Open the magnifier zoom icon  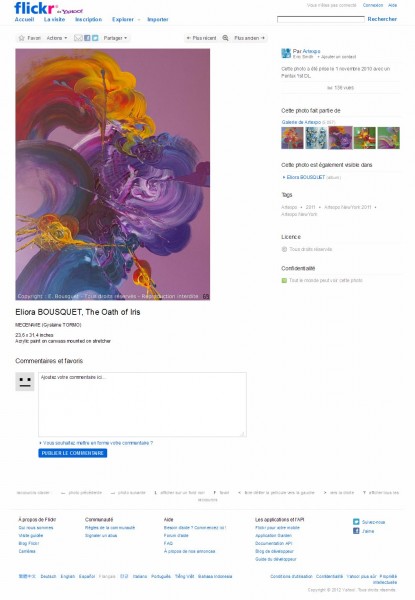[x=226, y=38]
